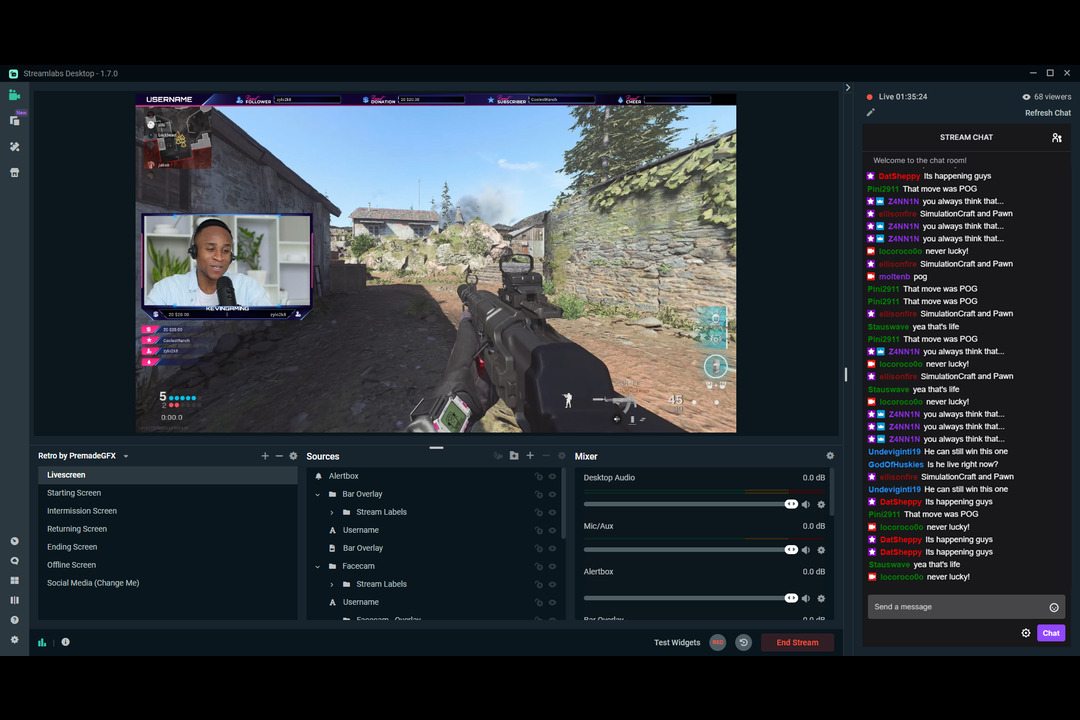Open Alertbox audio settings gear
Viewport: 1080px width, 720px height.
pyautogui.click(x=821, y=598)
